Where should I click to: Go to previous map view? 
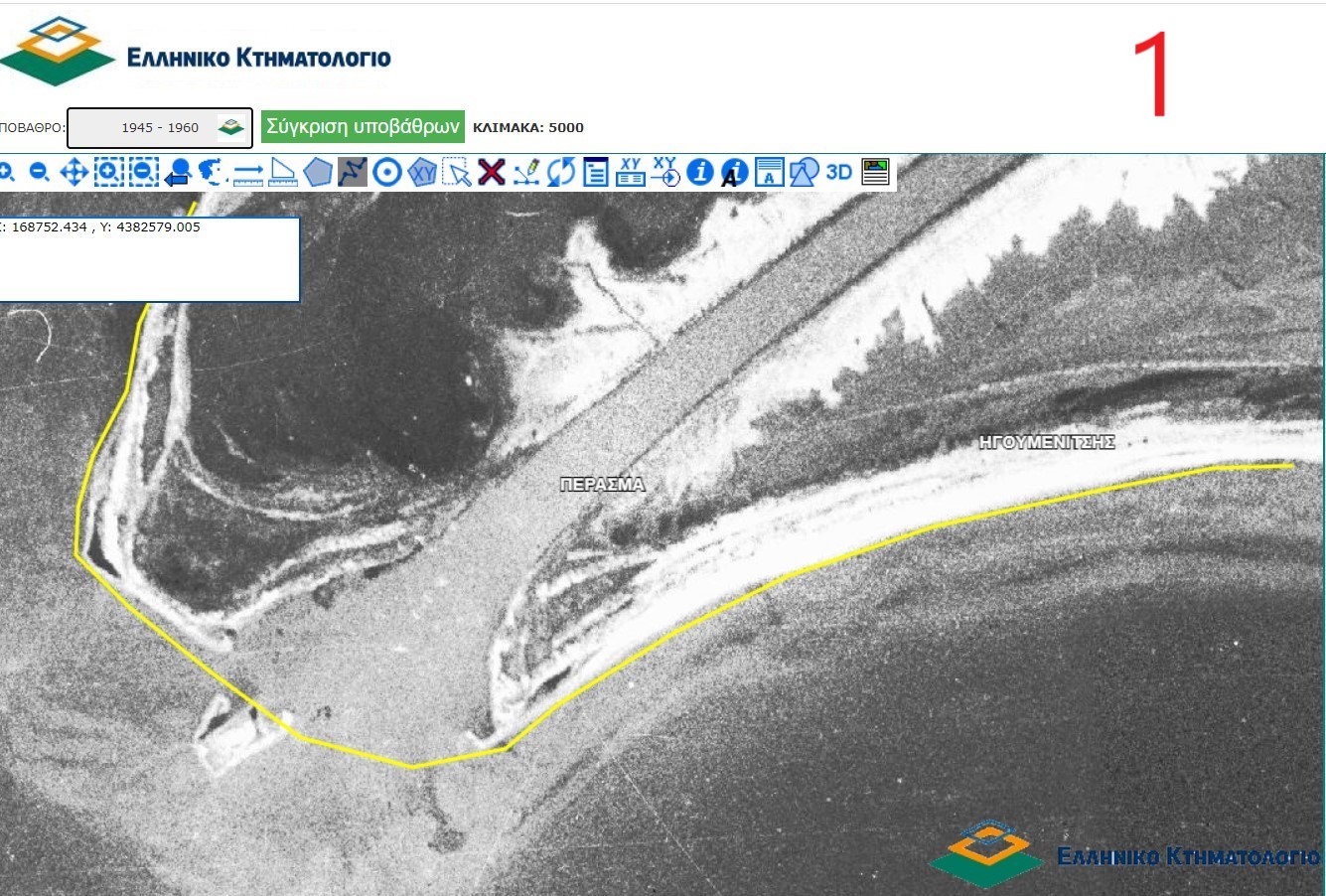coord(178,172)
